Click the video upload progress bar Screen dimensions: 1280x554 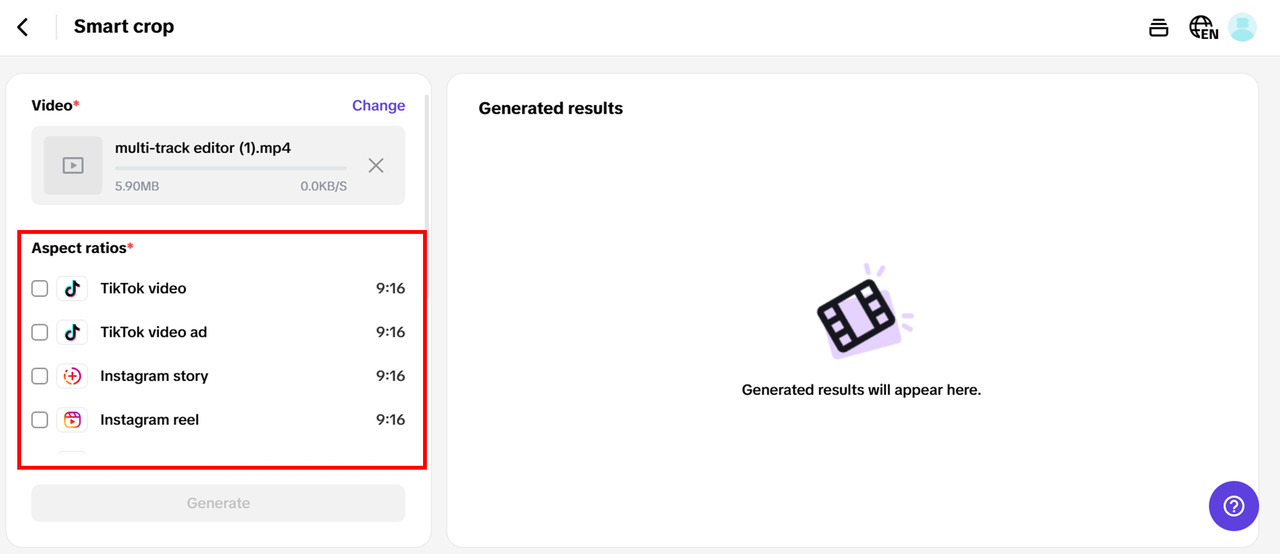point(231,169)
